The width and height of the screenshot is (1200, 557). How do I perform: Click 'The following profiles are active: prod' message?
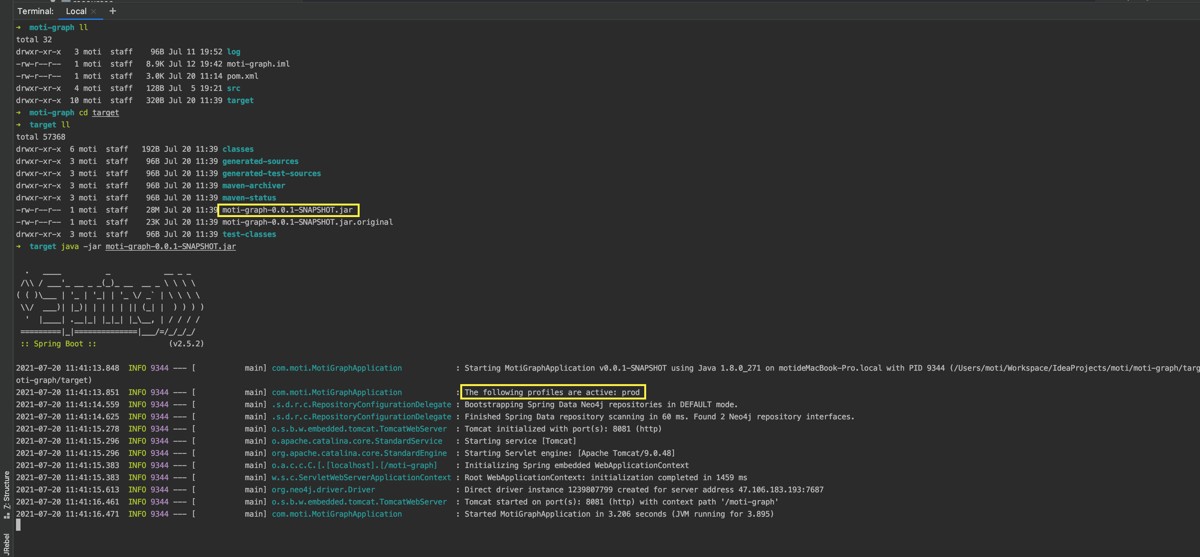click(552, 392)
